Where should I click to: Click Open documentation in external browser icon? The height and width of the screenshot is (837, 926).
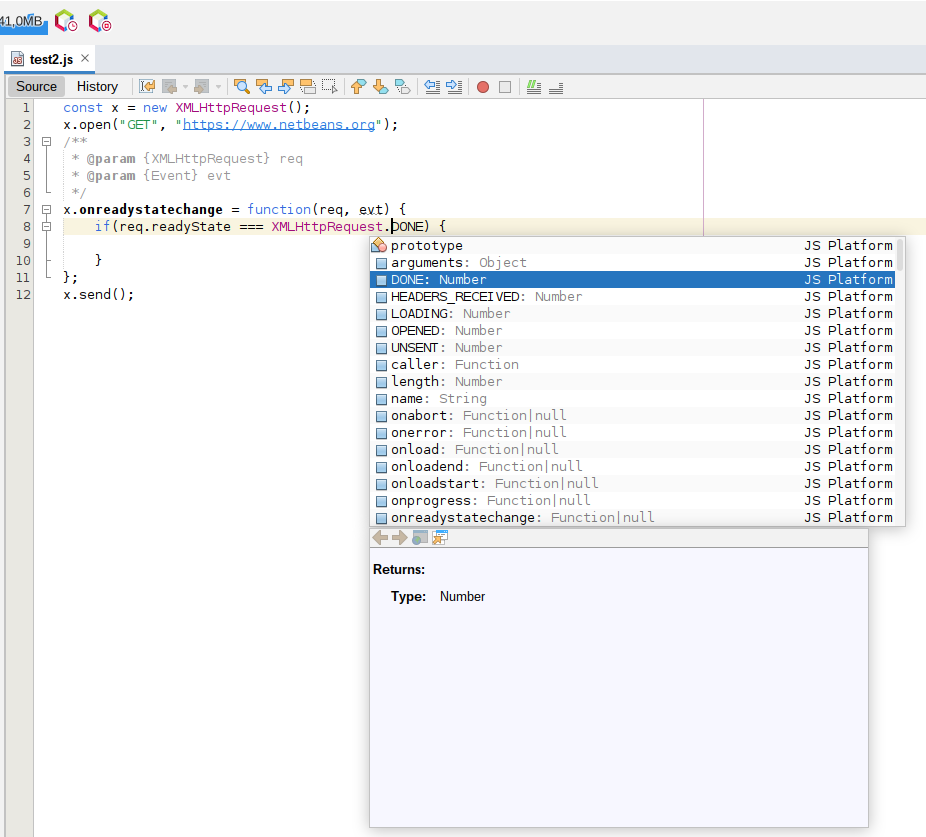click(420, 538)
